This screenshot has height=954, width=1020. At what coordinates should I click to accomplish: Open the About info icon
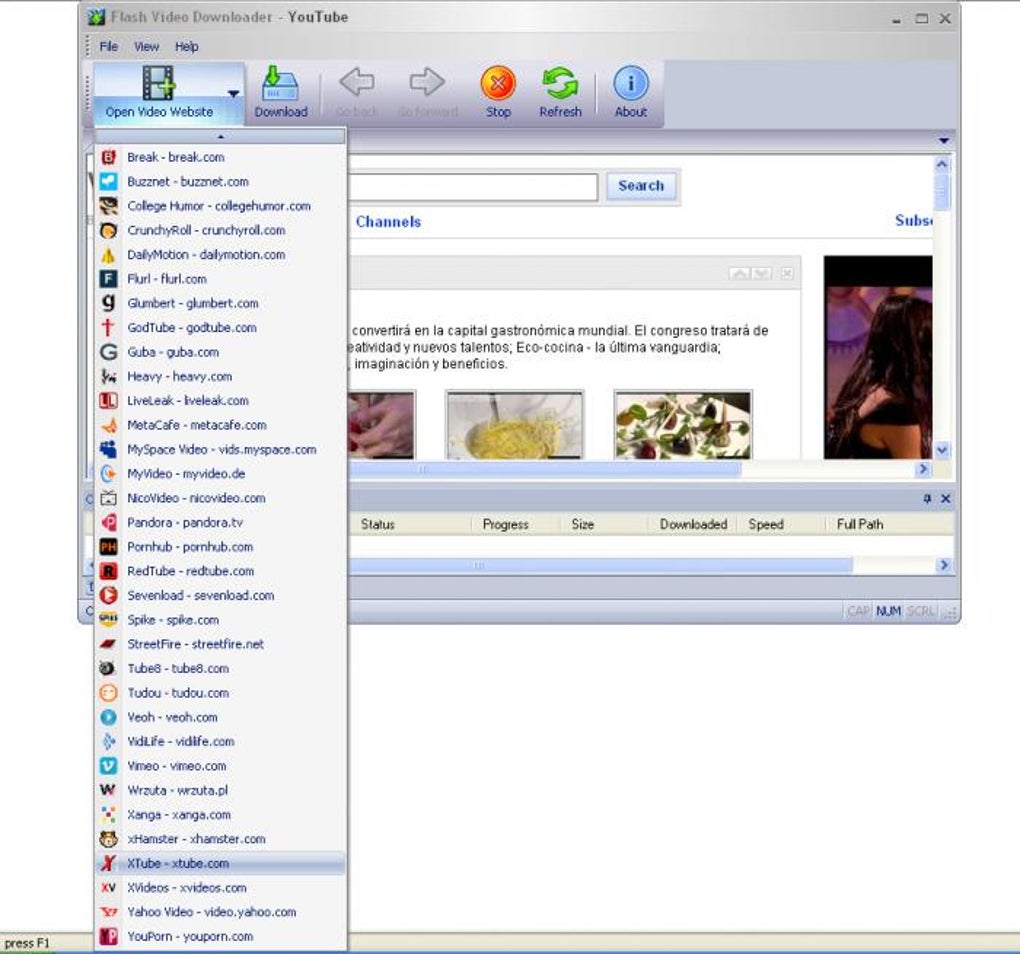[630, 83]
